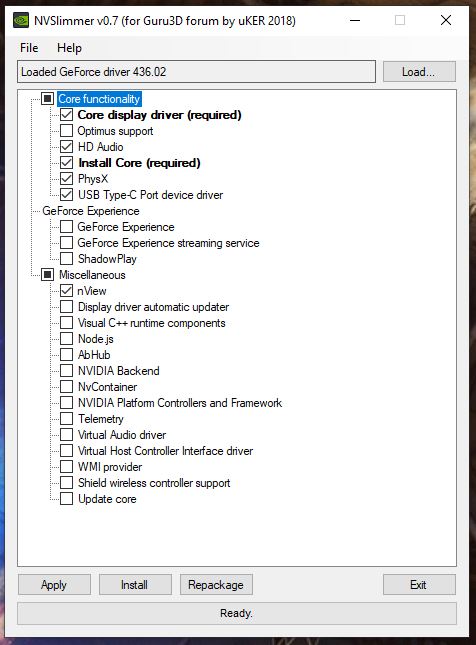This screenshot has width=476, height=645.
Task: Click the Ready status bar
Action: (x=237, y=613)
